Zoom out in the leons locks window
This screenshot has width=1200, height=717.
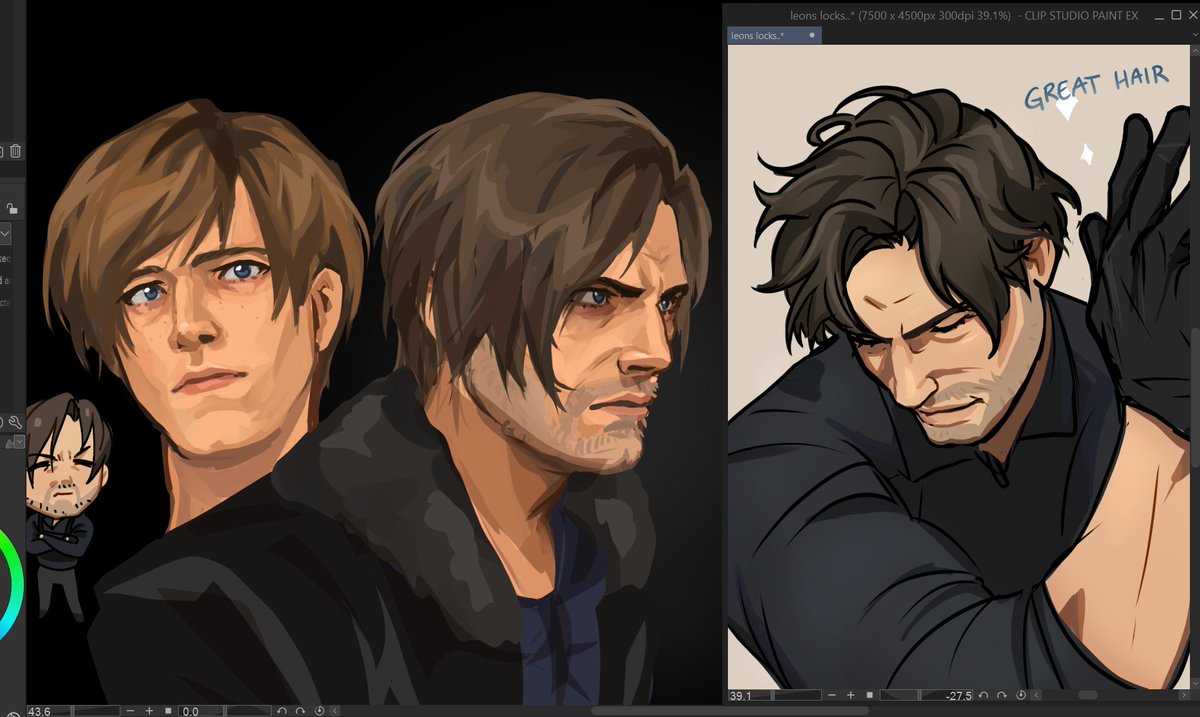coord(832,695)
